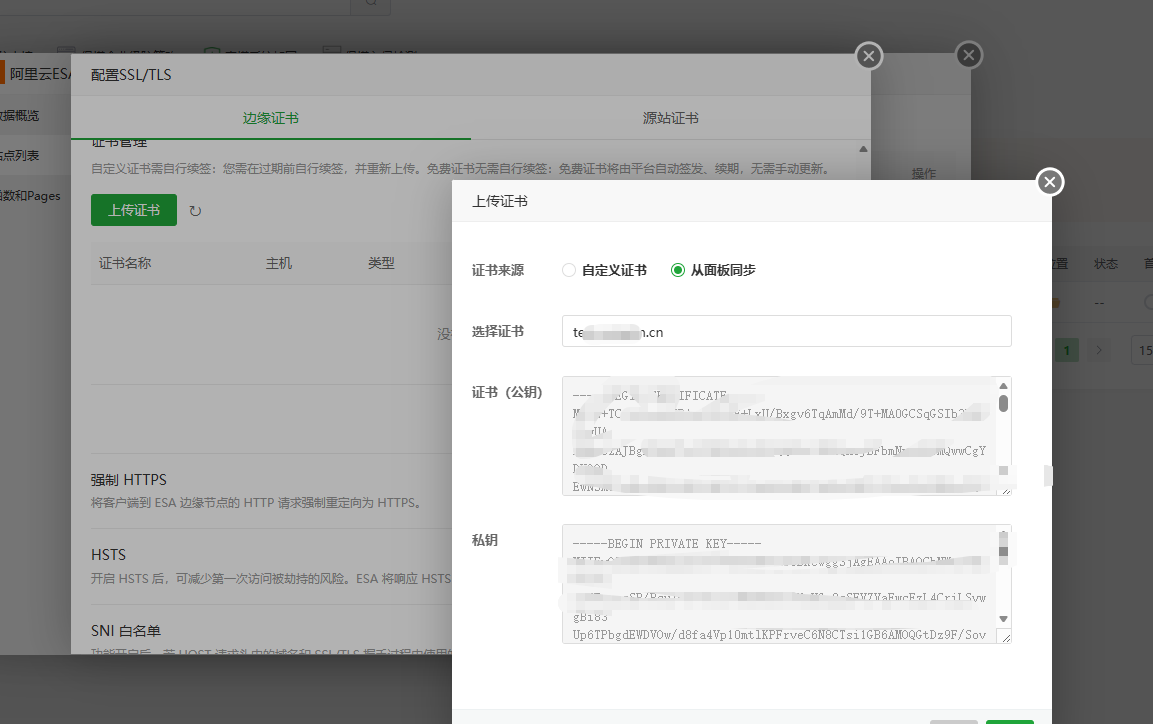Close the 上传证书 dialog with its X
This screenshot has width=1153, height=724.
click(1049, 182)
